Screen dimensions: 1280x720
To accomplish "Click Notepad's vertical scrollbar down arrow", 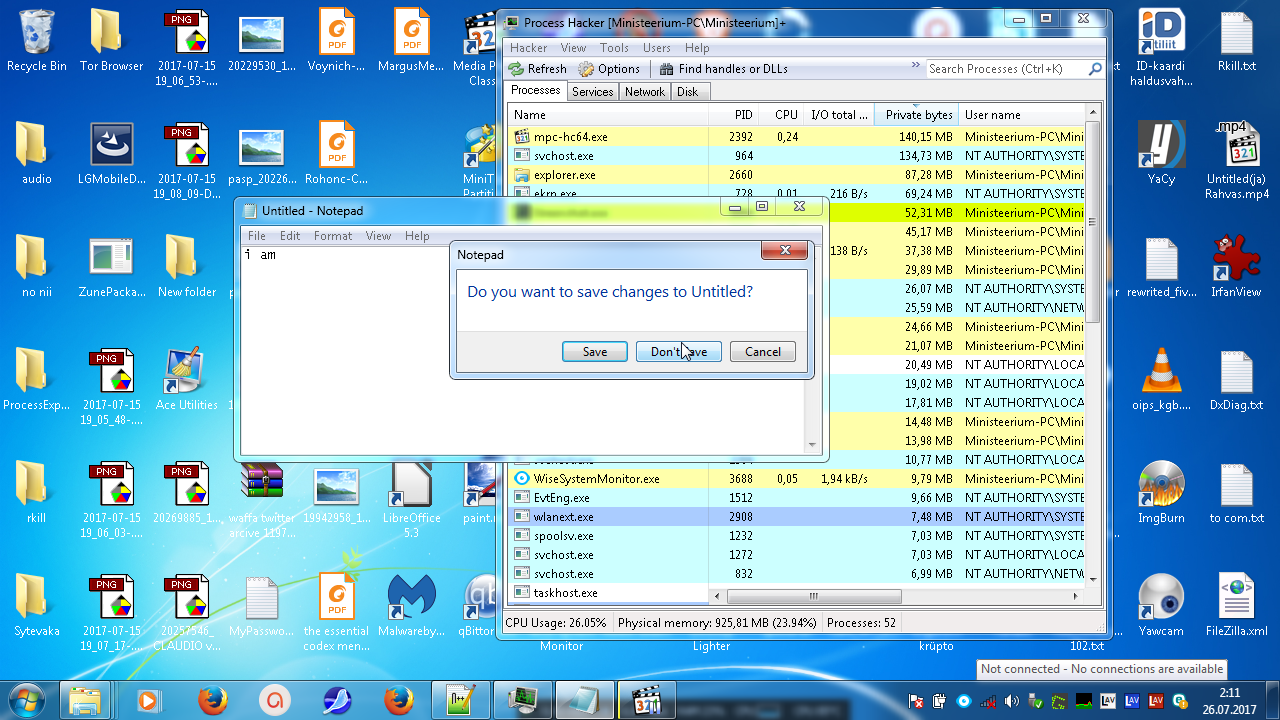I will click(x=812, y=446).
